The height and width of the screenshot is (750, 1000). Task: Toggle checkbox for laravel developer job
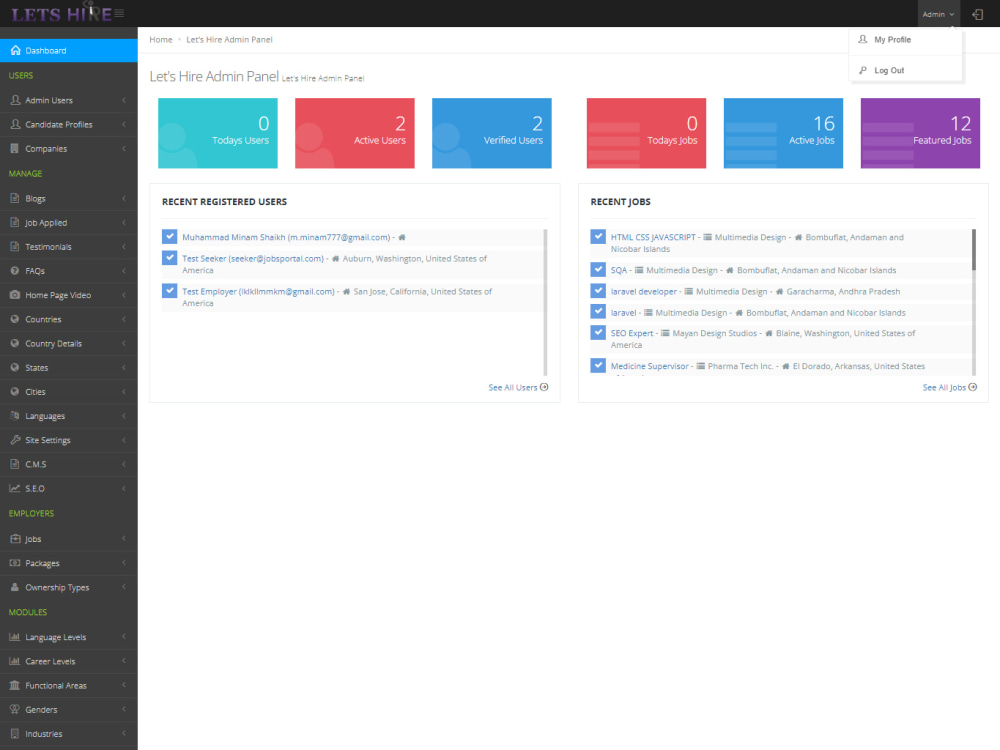pyautogui.click(x=598, y=291)
